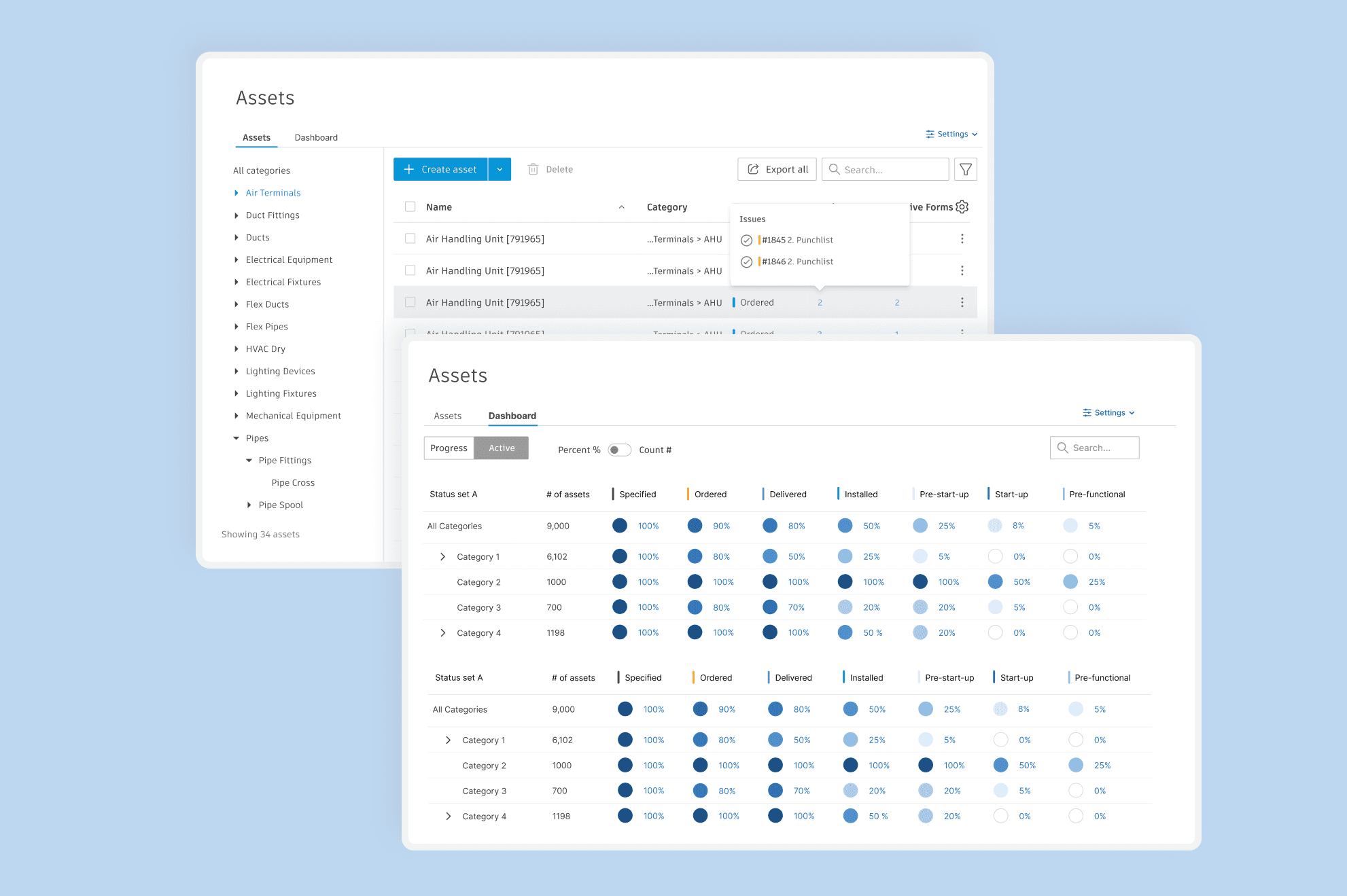The image size is (1347, 896).
Task: Open more options for second Air Handling Unit row
Action: [962, 270]
